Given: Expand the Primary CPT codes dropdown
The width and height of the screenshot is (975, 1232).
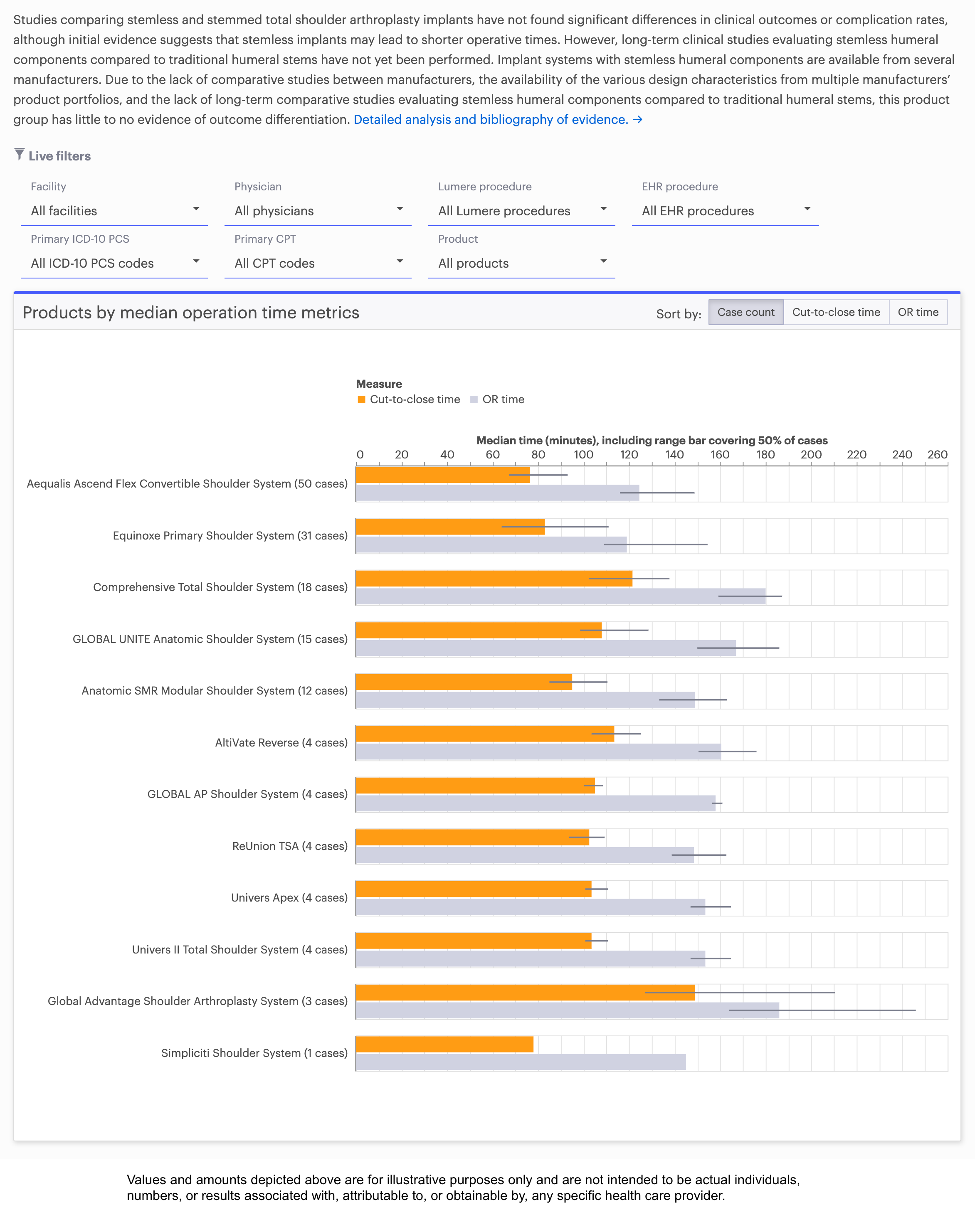Looking at the screenshot, I should click(x=318, y=263).
